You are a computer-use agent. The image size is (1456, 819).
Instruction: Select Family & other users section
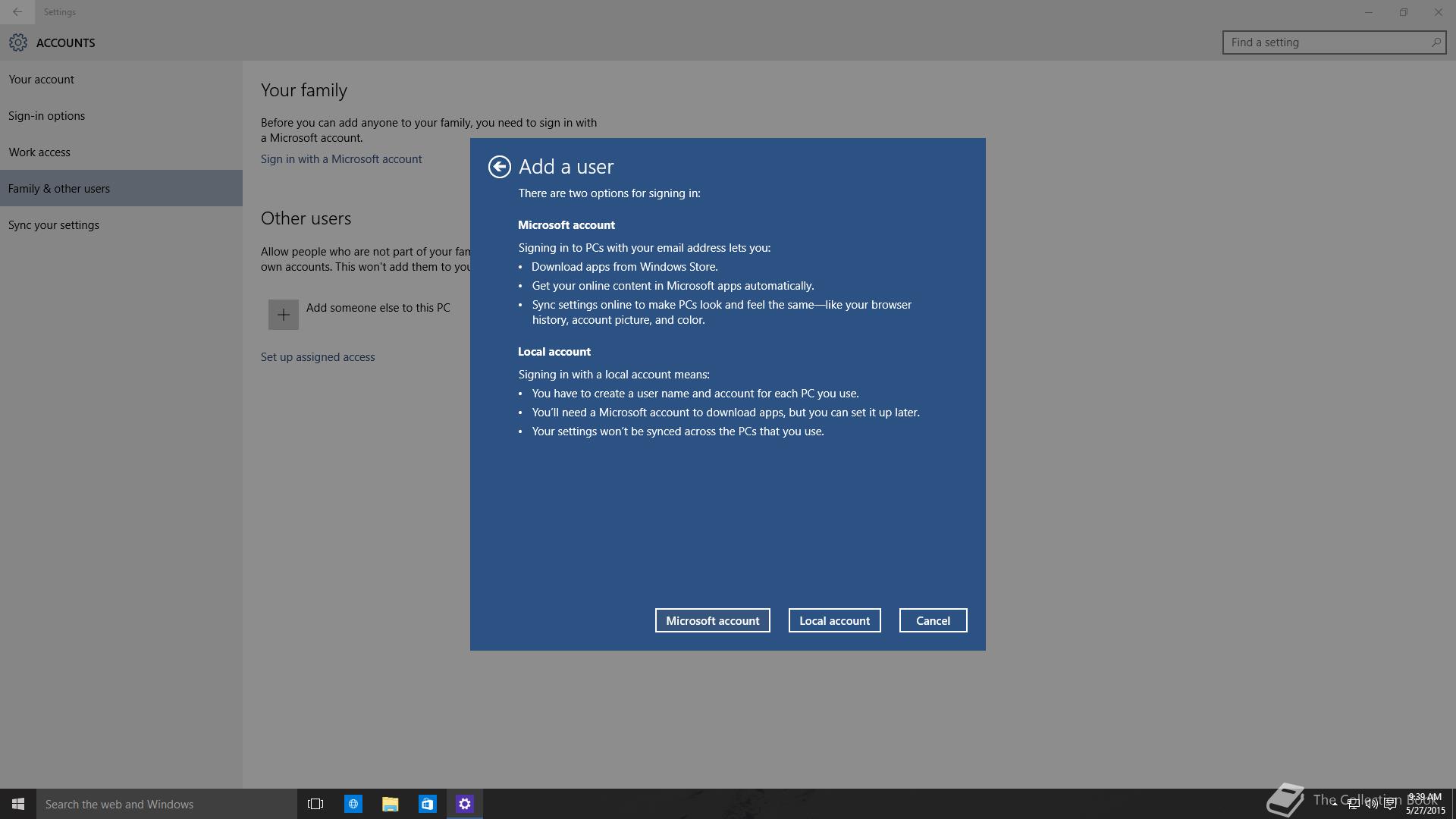pos(121,188)
